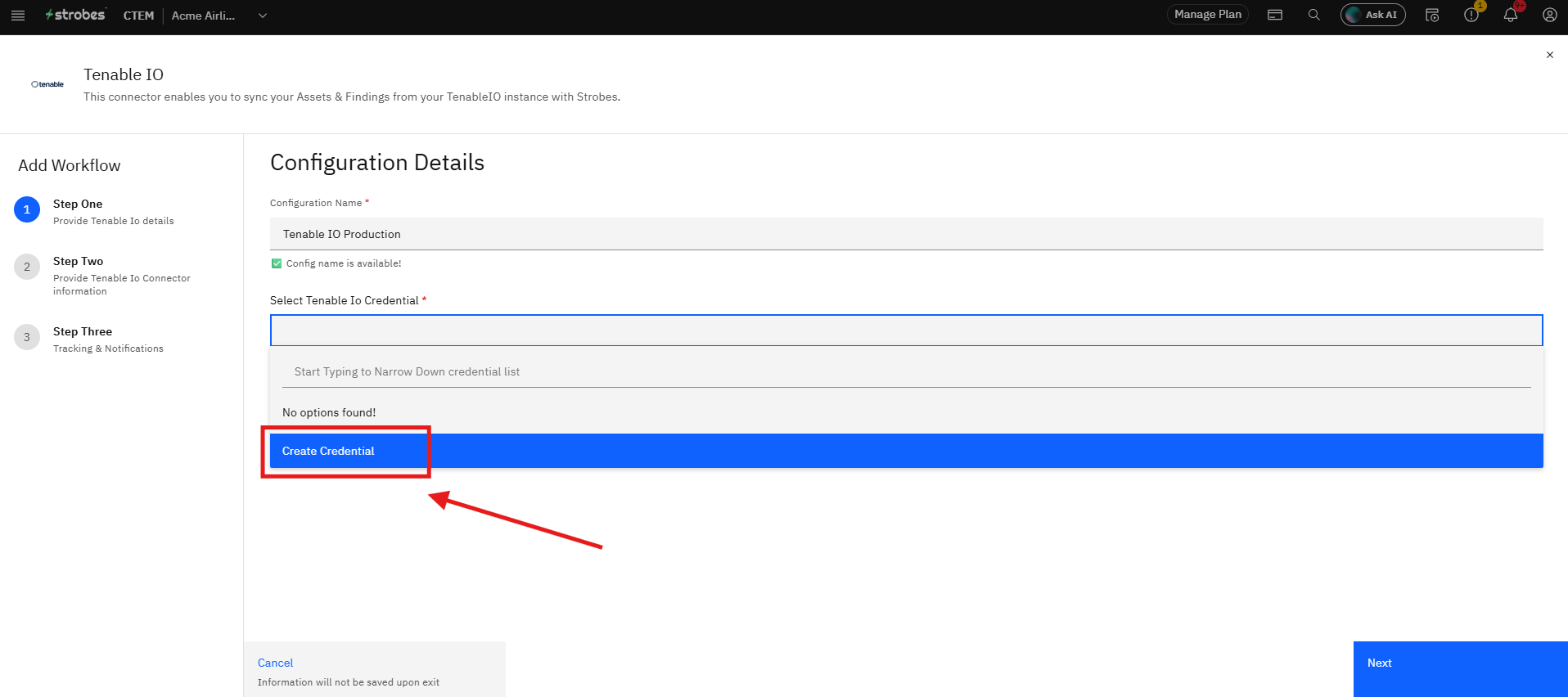The width and height of the screenshot is (1568, 697).
Task: Open the Ask AI assistant
Action: tap(1373, 15)
